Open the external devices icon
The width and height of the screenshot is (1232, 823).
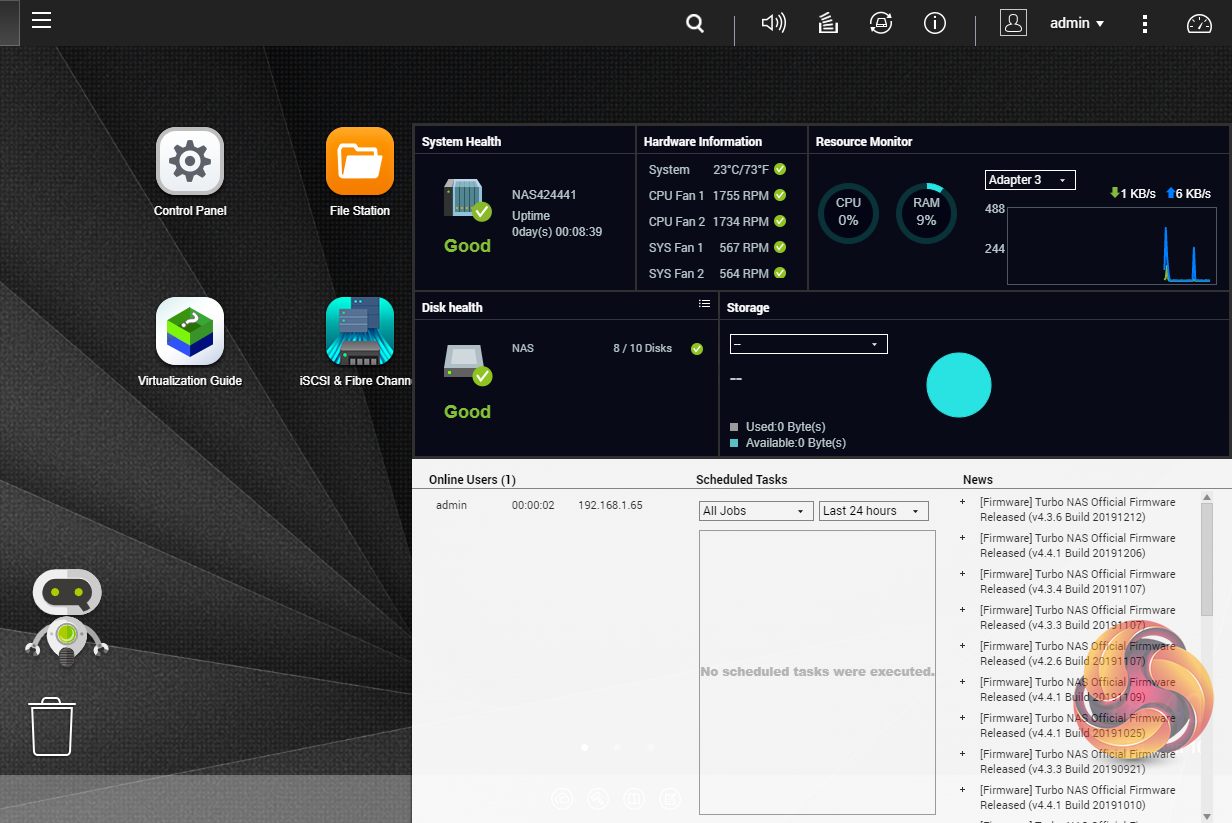(x=881, y=24)
